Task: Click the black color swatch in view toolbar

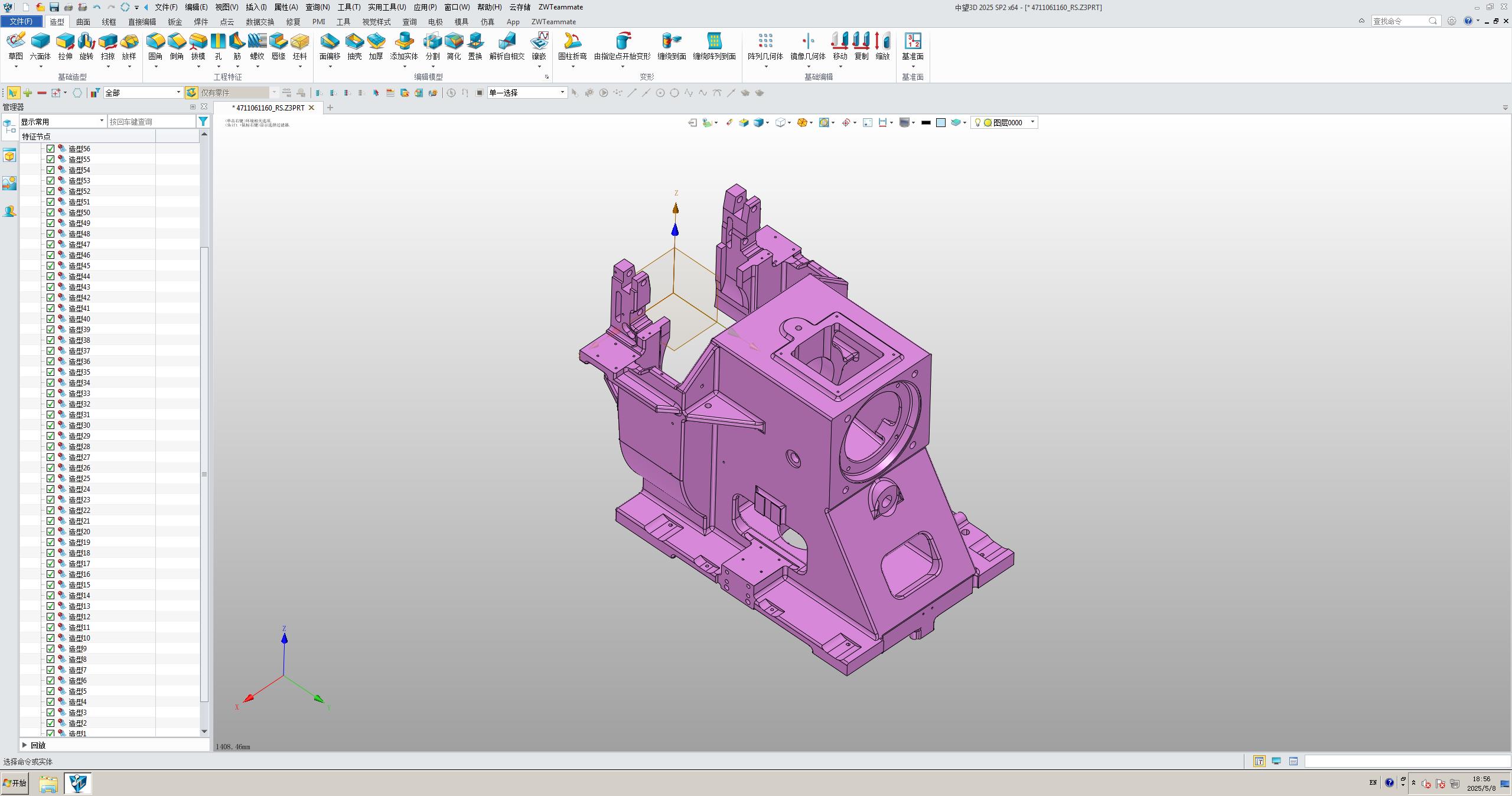Action: coord(926,122)
